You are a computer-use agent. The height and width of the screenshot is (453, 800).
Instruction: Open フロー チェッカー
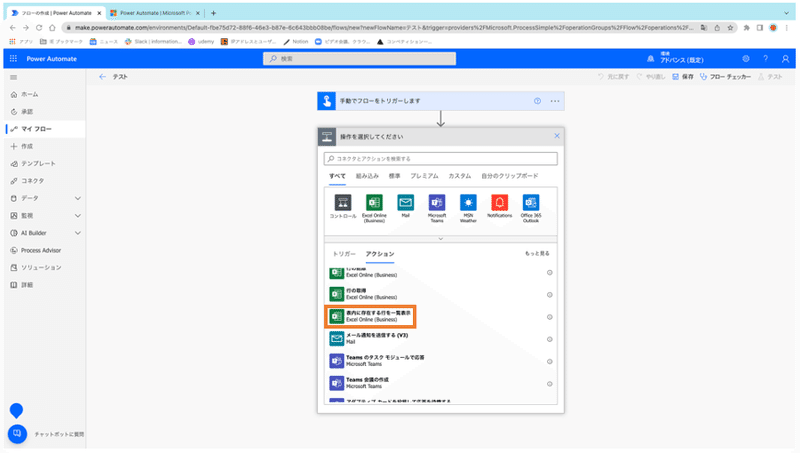click(x=726, y=77)
